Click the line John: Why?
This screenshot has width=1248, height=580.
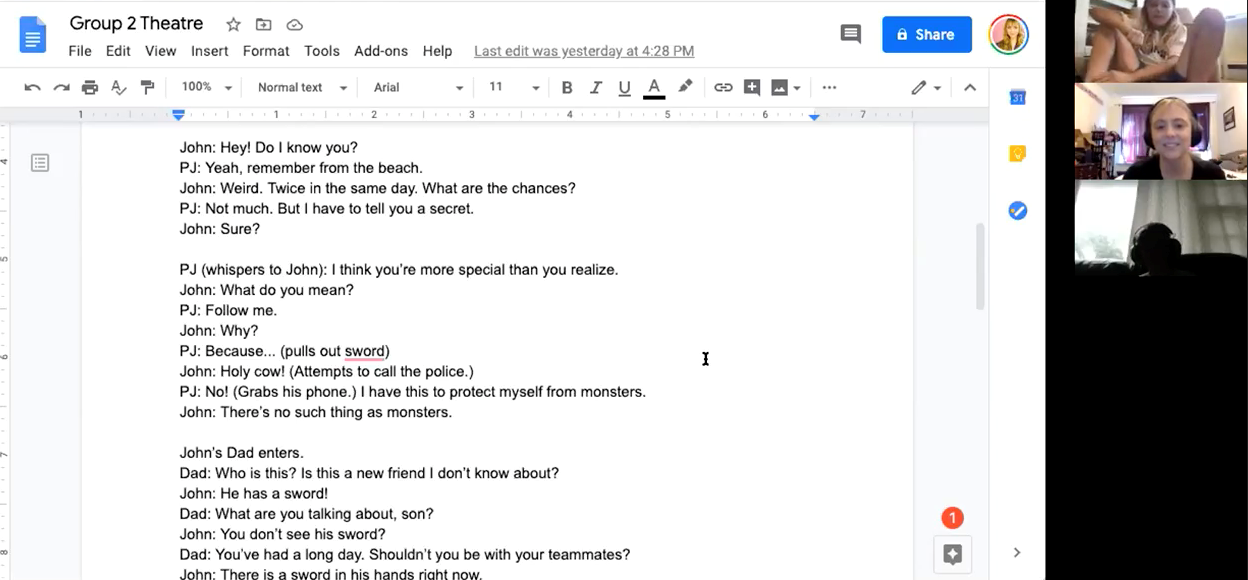219,330
